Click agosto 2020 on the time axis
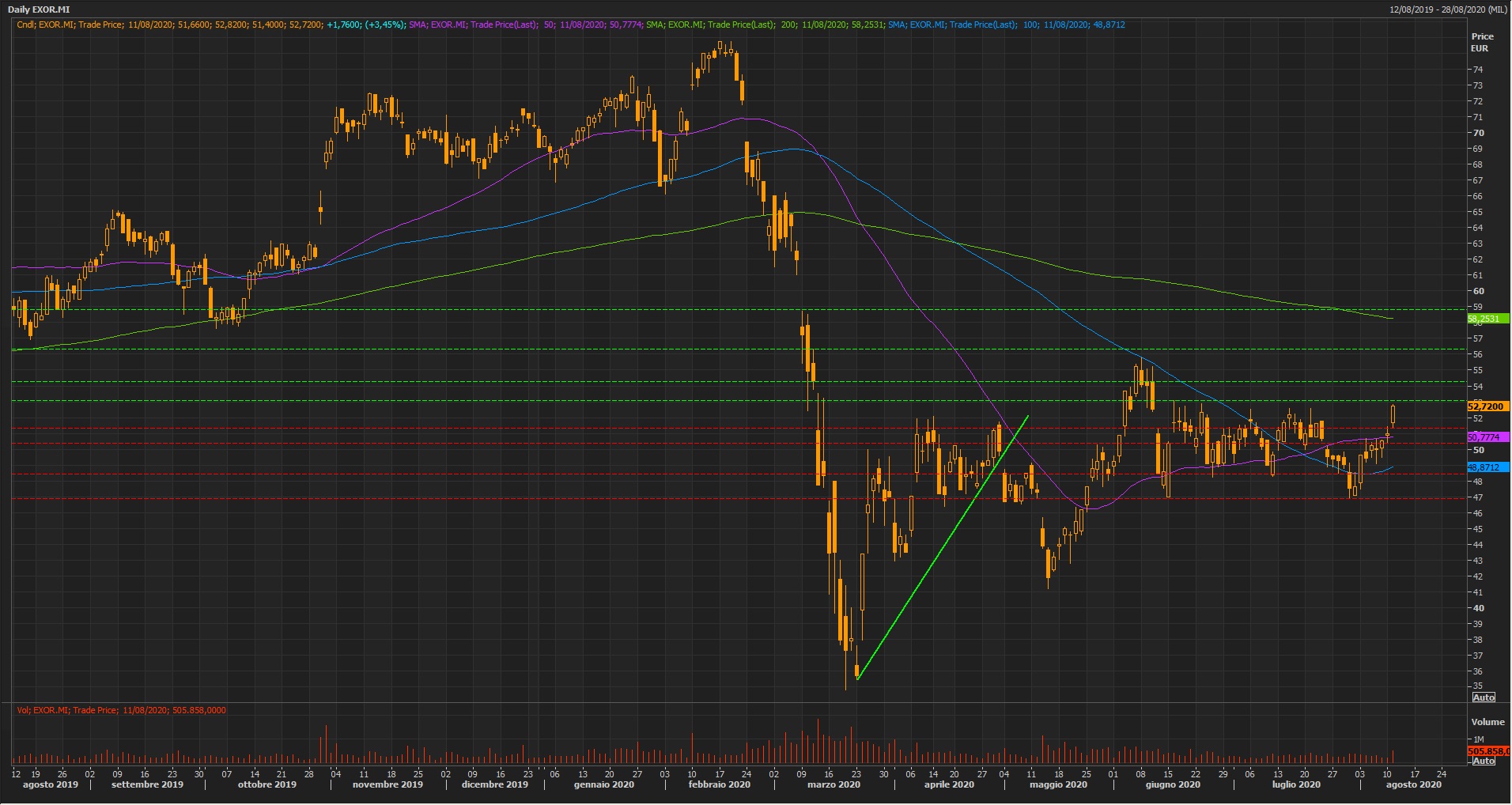 pos(1413,784)
